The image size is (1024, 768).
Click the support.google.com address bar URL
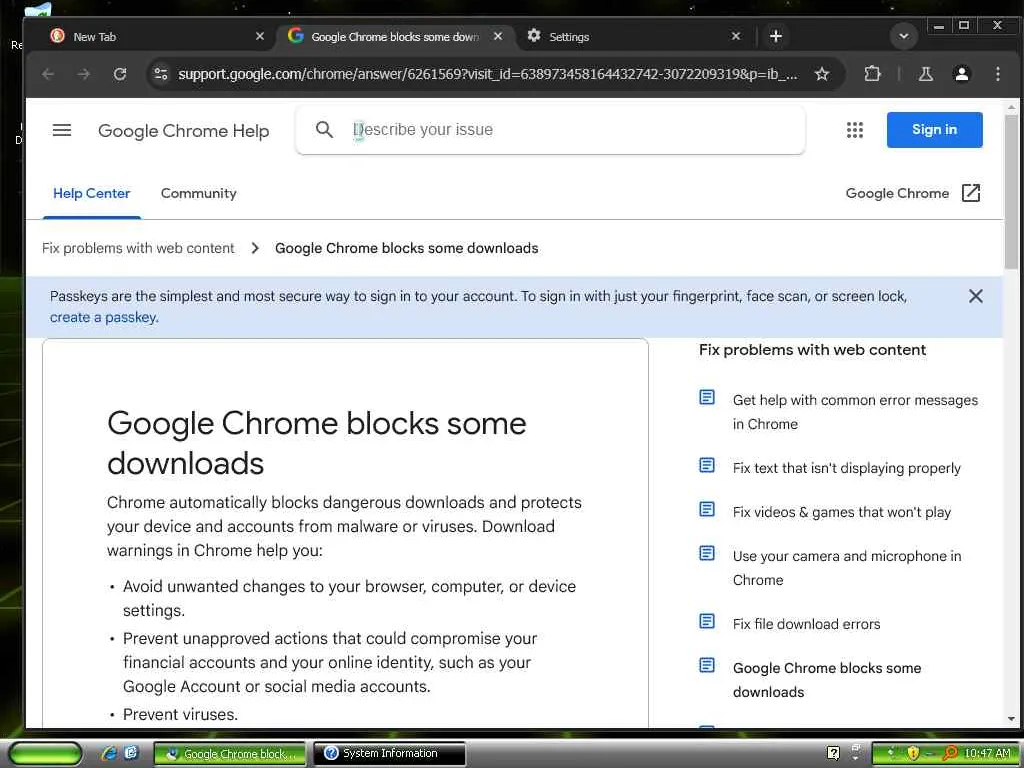487,74
